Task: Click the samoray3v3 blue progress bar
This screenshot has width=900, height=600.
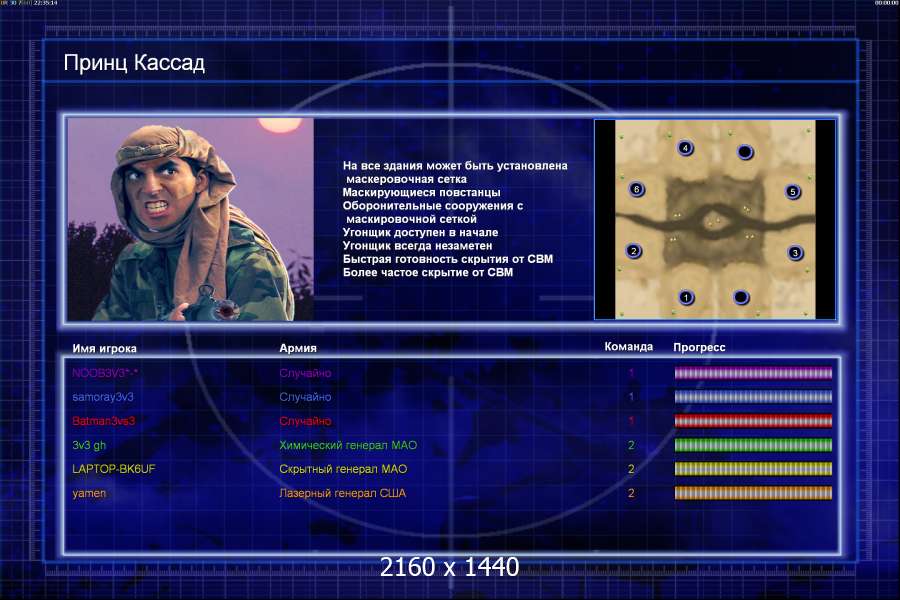Action: [753, 397]
